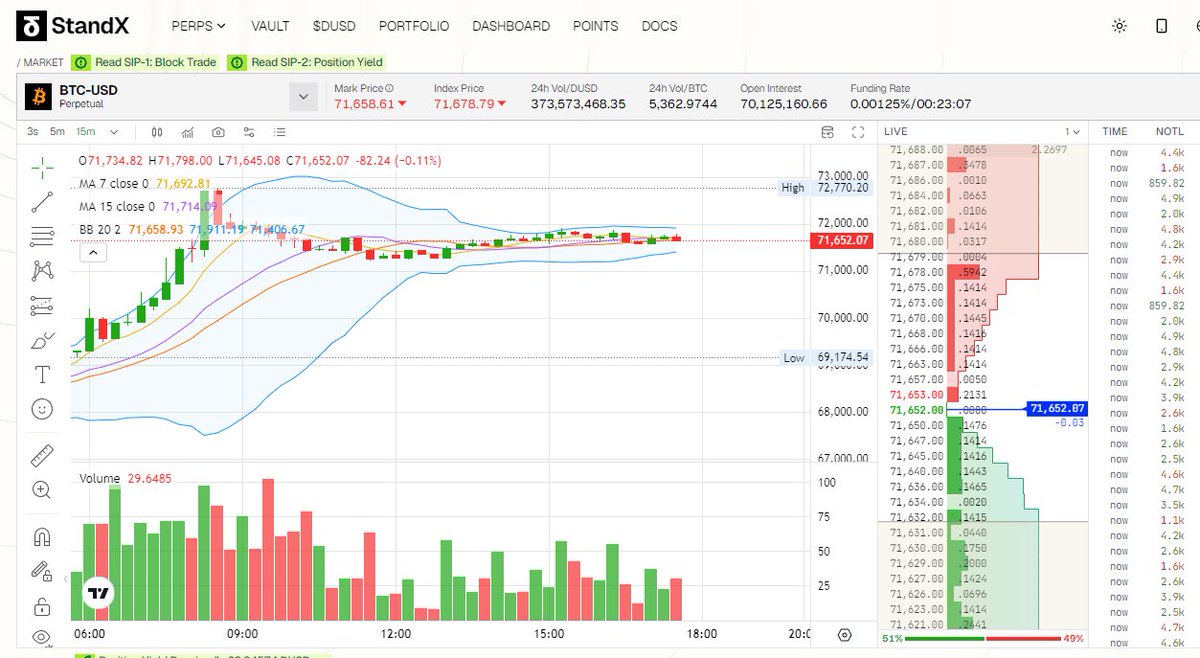1200x658 pixels.
Task: Open the VAULT page
Action: (270, 26)
